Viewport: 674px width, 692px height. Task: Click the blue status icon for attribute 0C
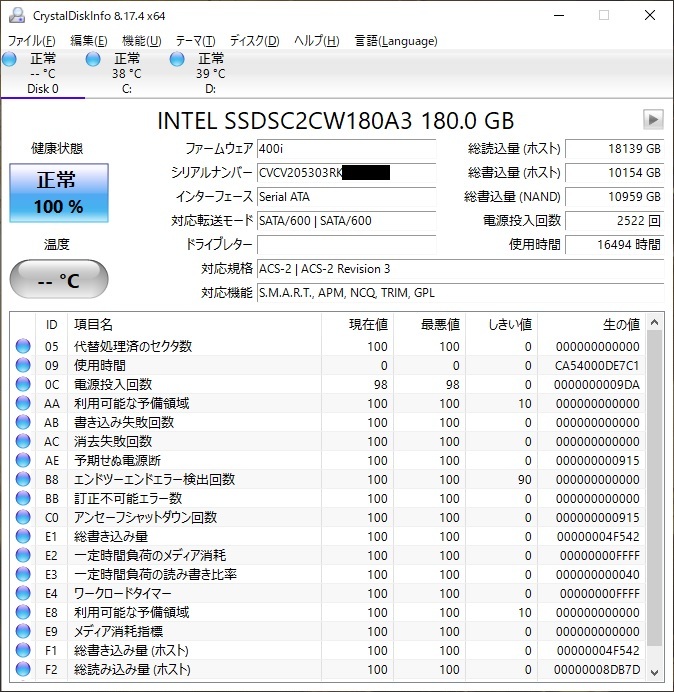point(23,384)
